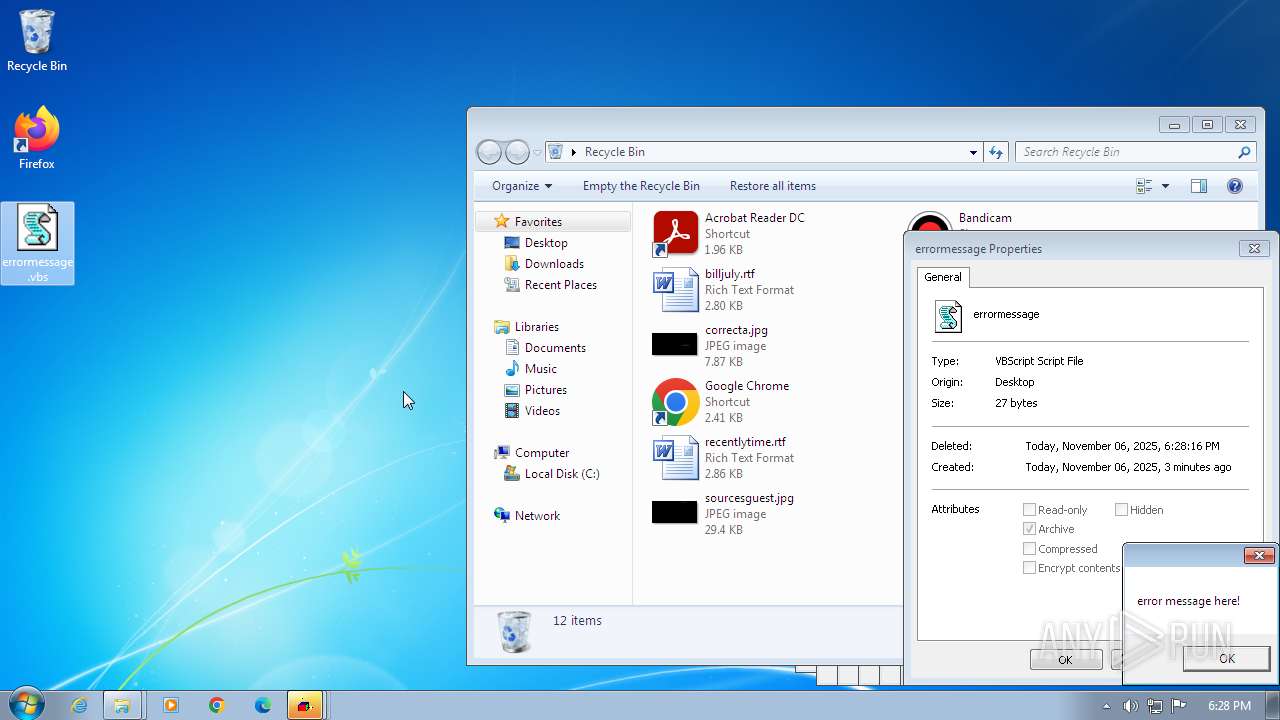1280x720 pixels.
Task: Refresh the Recycle Bin view
Action: point(996,152)
